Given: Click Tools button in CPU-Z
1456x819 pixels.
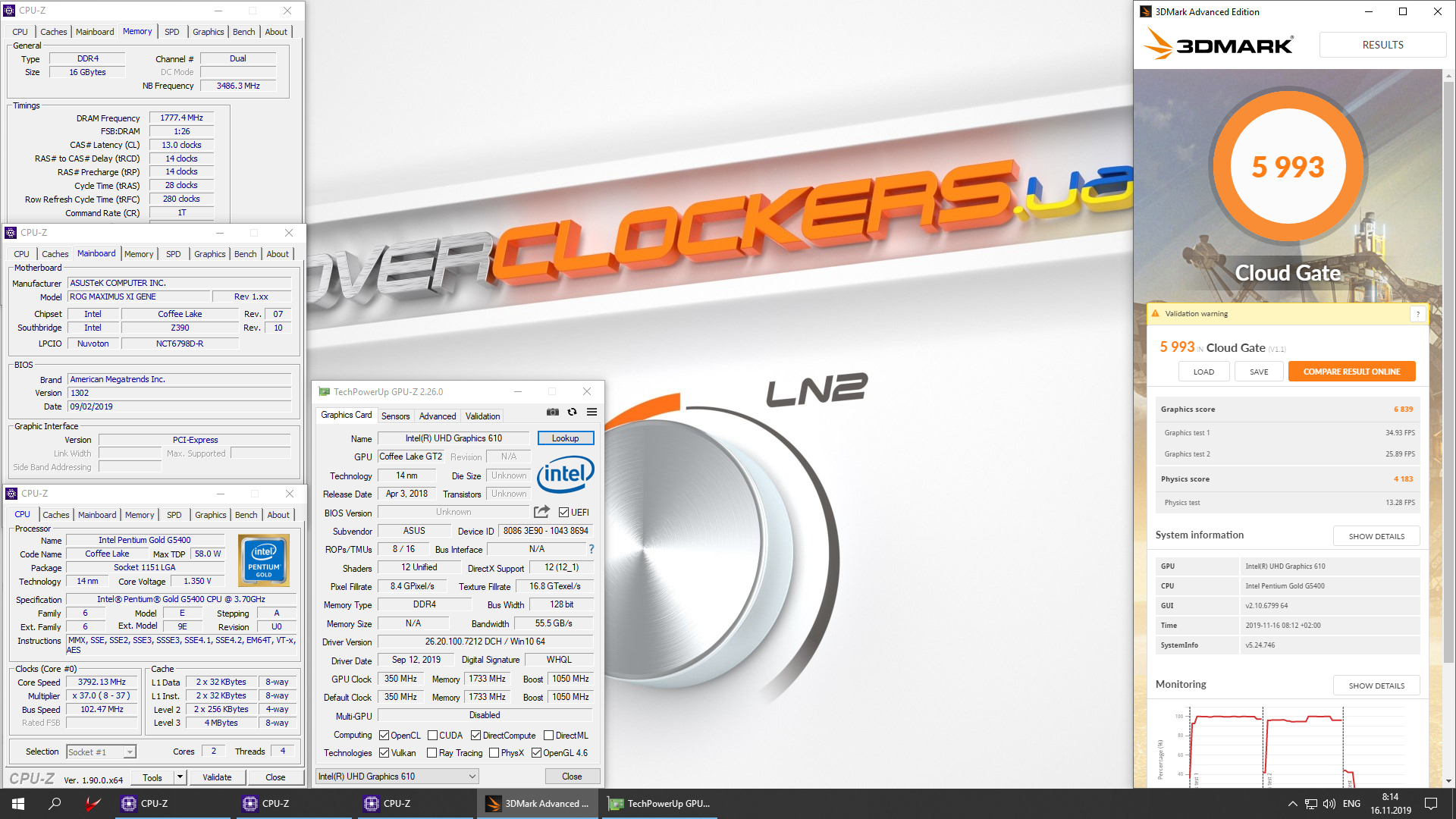Looking at the screenshot, I should [x=152, y=777].
